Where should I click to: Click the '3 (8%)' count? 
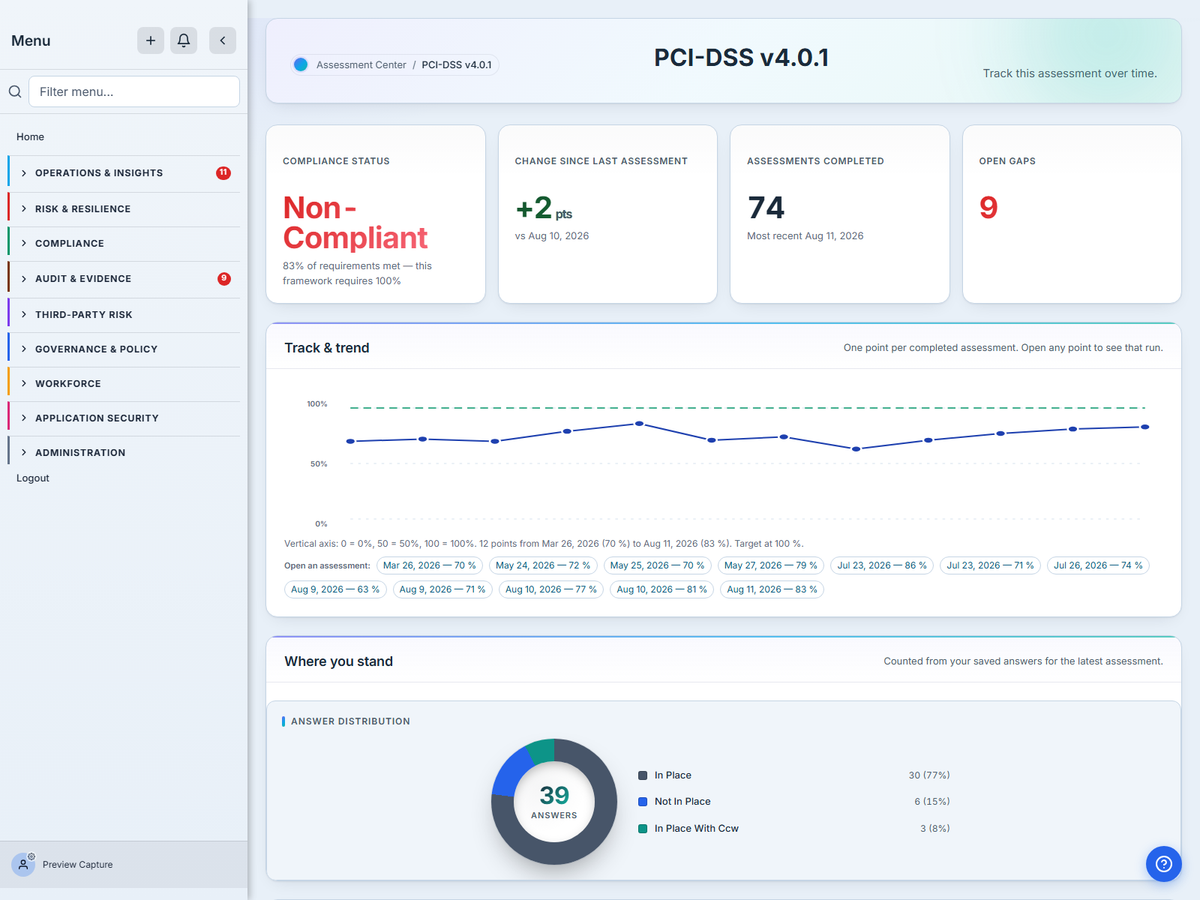(x=935, y=828)
